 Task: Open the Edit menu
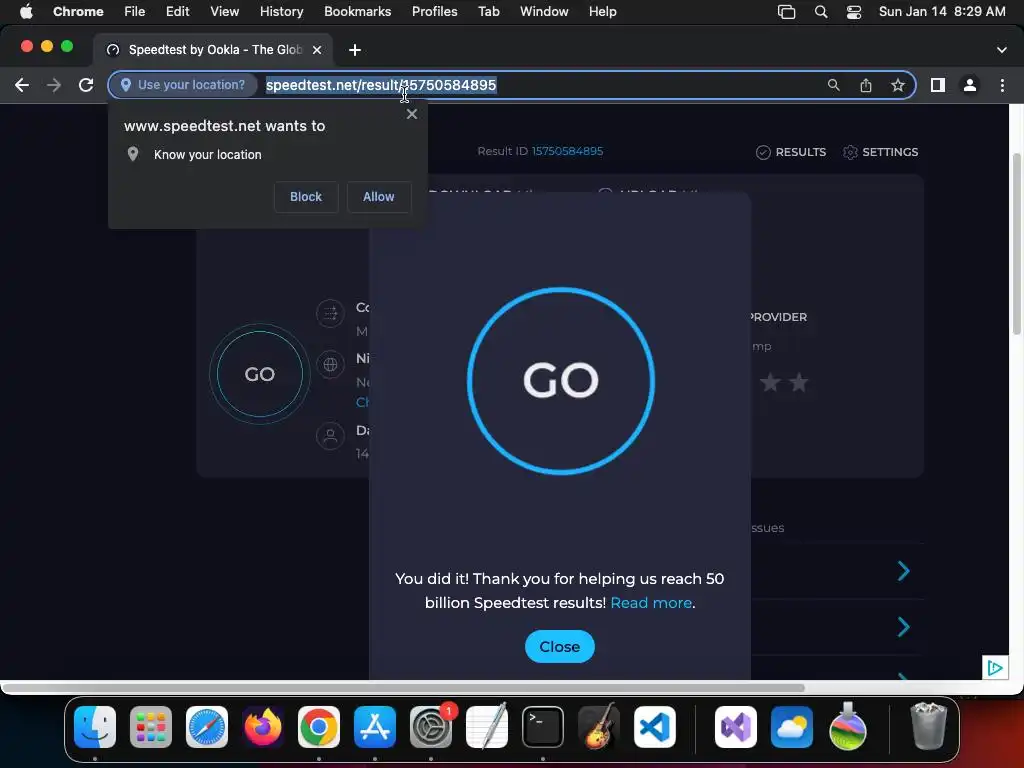[177, 12]
